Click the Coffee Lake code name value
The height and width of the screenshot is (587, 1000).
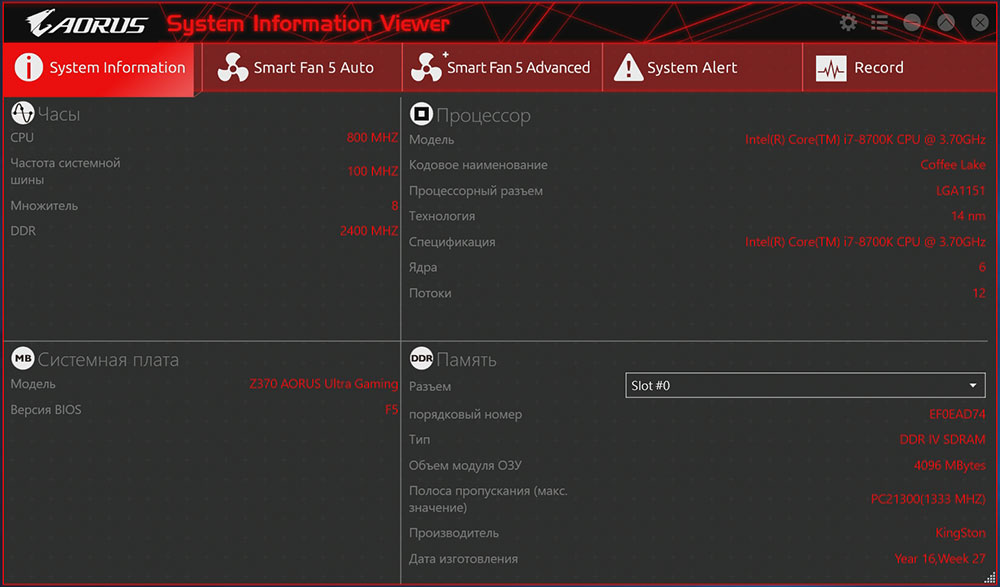tap(953, 165)
